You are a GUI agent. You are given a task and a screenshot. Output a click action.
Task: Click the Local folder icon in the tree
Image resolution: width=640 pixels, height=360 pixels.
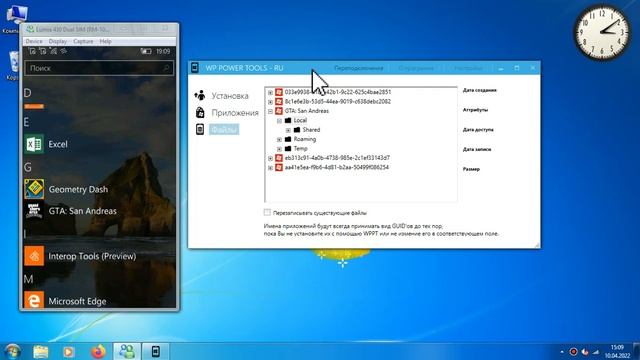click(288, 120)
